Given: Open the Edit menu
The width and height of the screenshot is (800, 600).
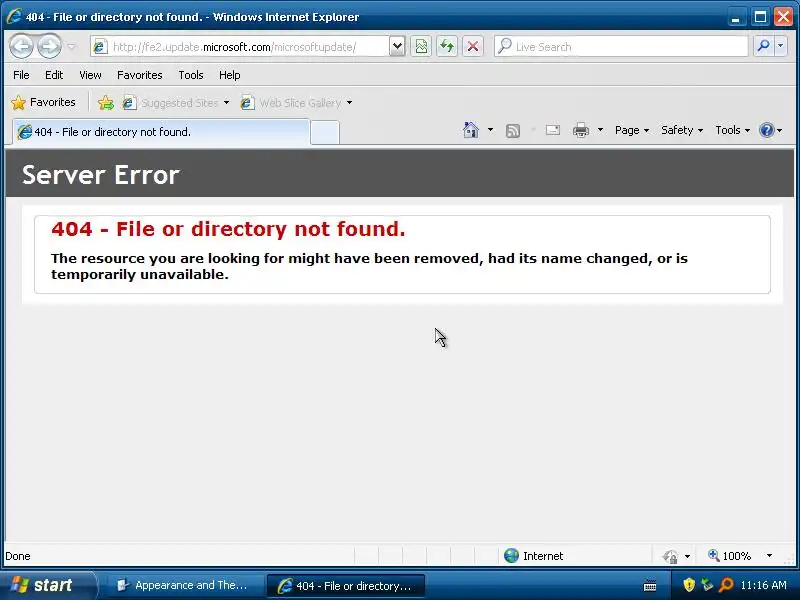Looking at the screenshot, I should pos(54,75).
